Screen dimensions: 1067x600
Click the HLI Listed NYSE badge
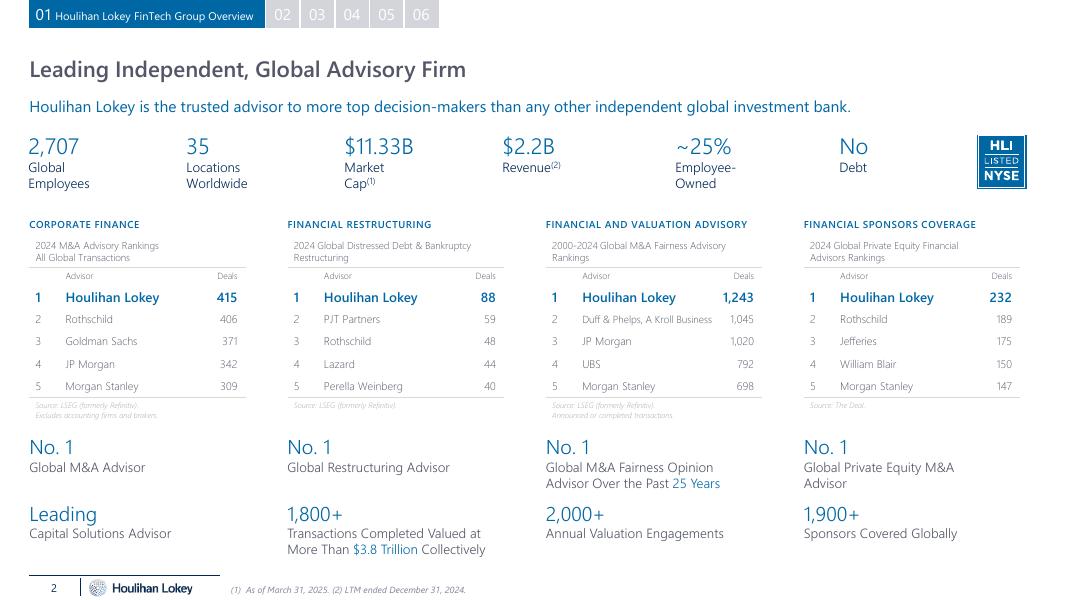point(1001,162)
